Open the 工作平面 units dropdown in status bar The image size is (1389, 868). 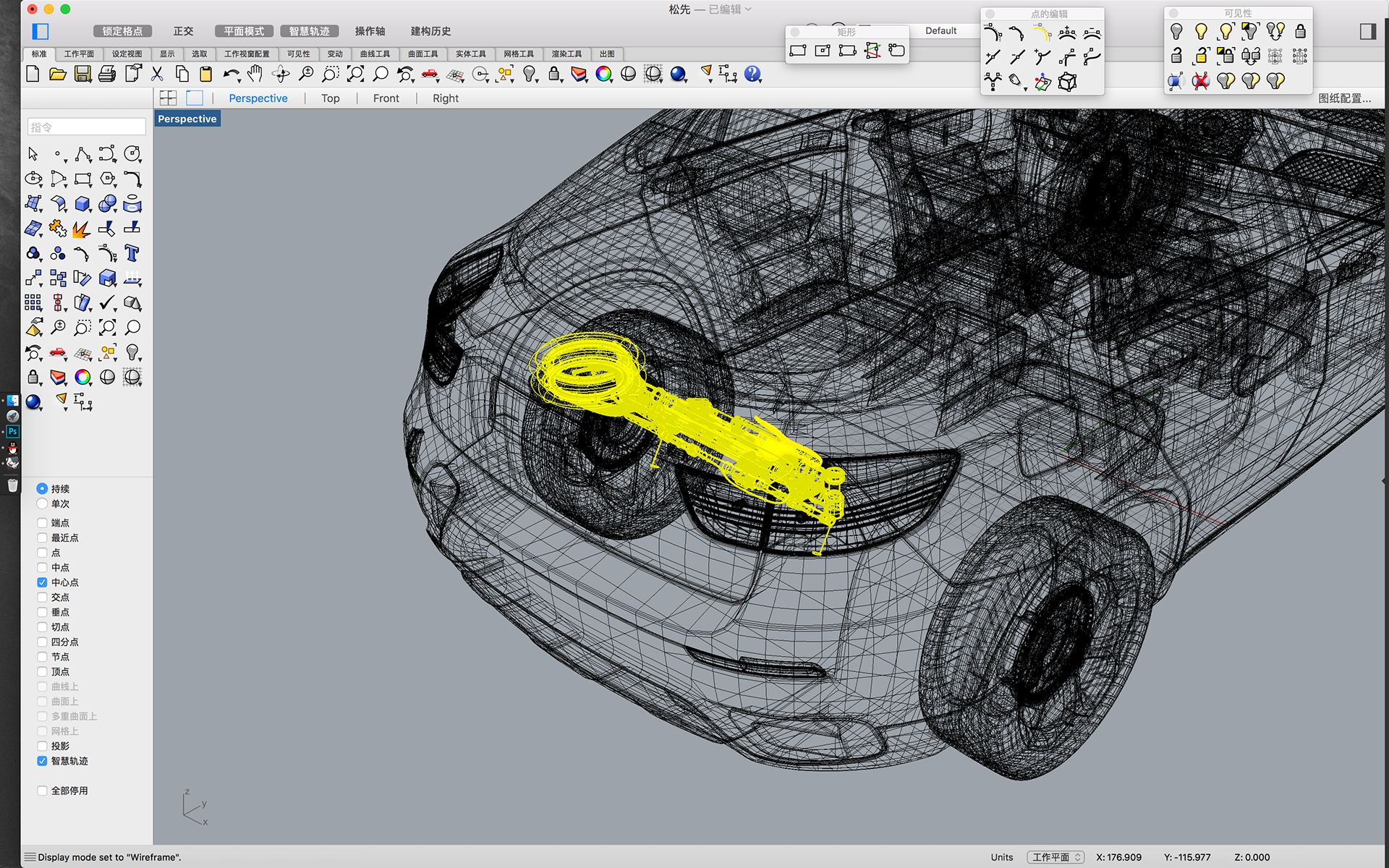(x=1055, y=857)
